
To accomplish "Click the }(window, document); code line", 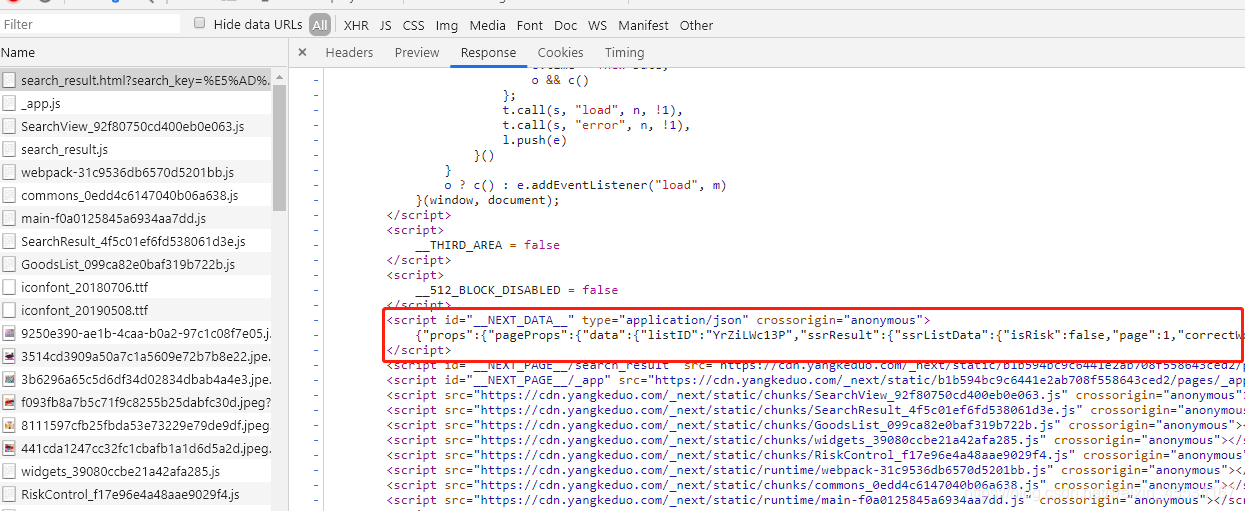I will 488,200.
